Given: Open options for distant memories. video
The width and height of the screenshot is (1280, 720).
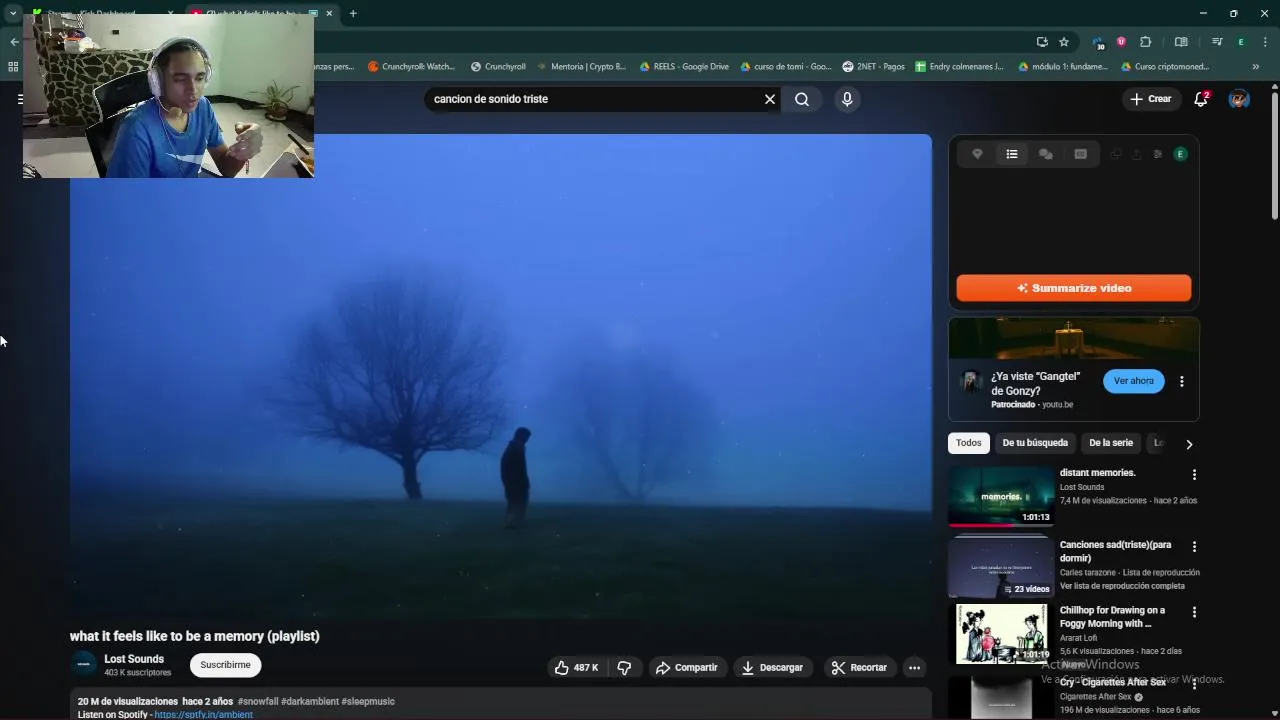Looking at the screenshot, I should [x=1194, y=475].
